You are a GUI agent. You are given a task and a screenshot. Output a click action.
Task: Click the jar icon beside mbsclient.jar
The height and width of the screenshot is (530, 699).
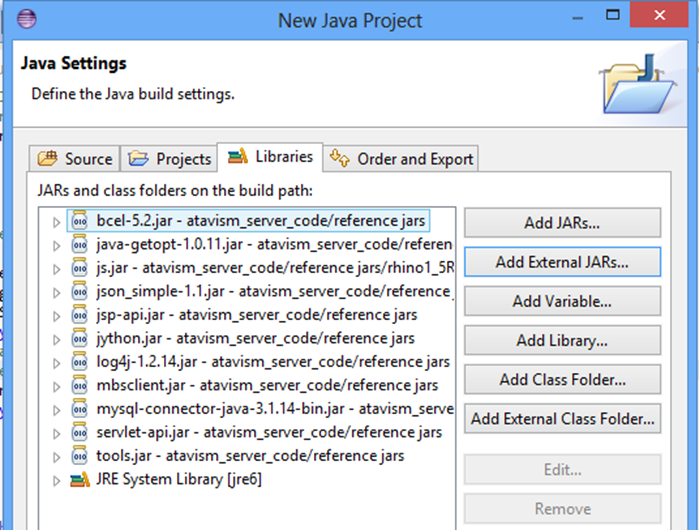click(80, 385)
